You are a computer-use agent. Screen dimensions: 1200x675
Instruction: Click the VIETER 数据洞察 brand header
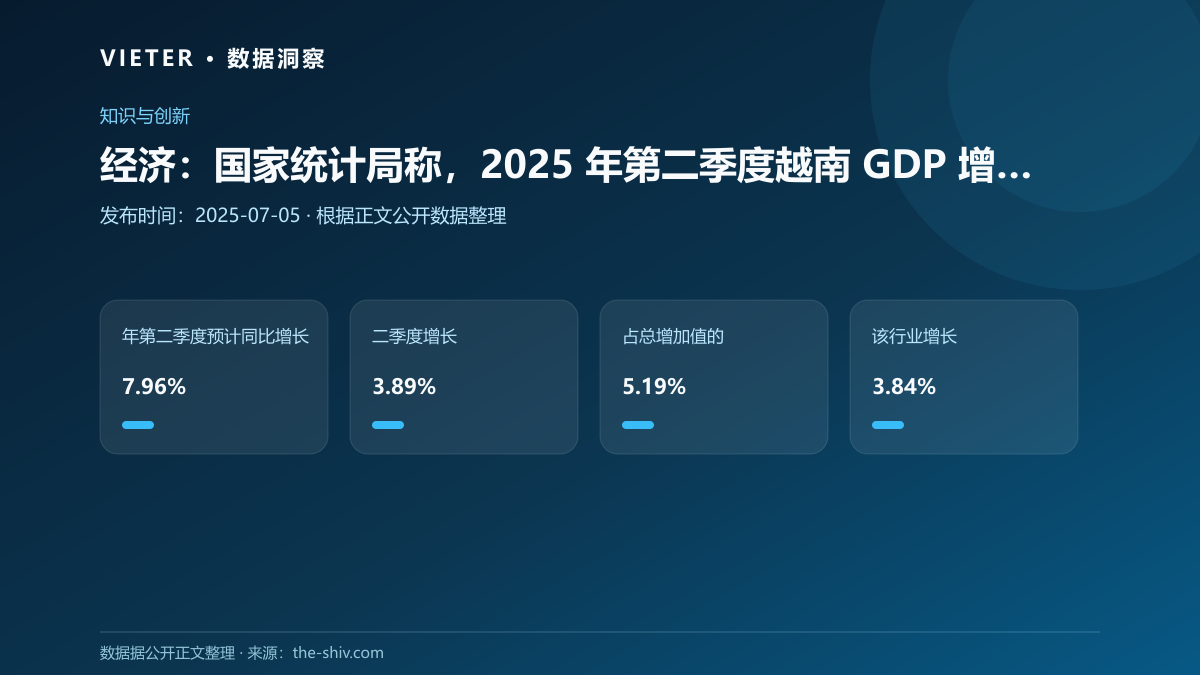[212, 58]
